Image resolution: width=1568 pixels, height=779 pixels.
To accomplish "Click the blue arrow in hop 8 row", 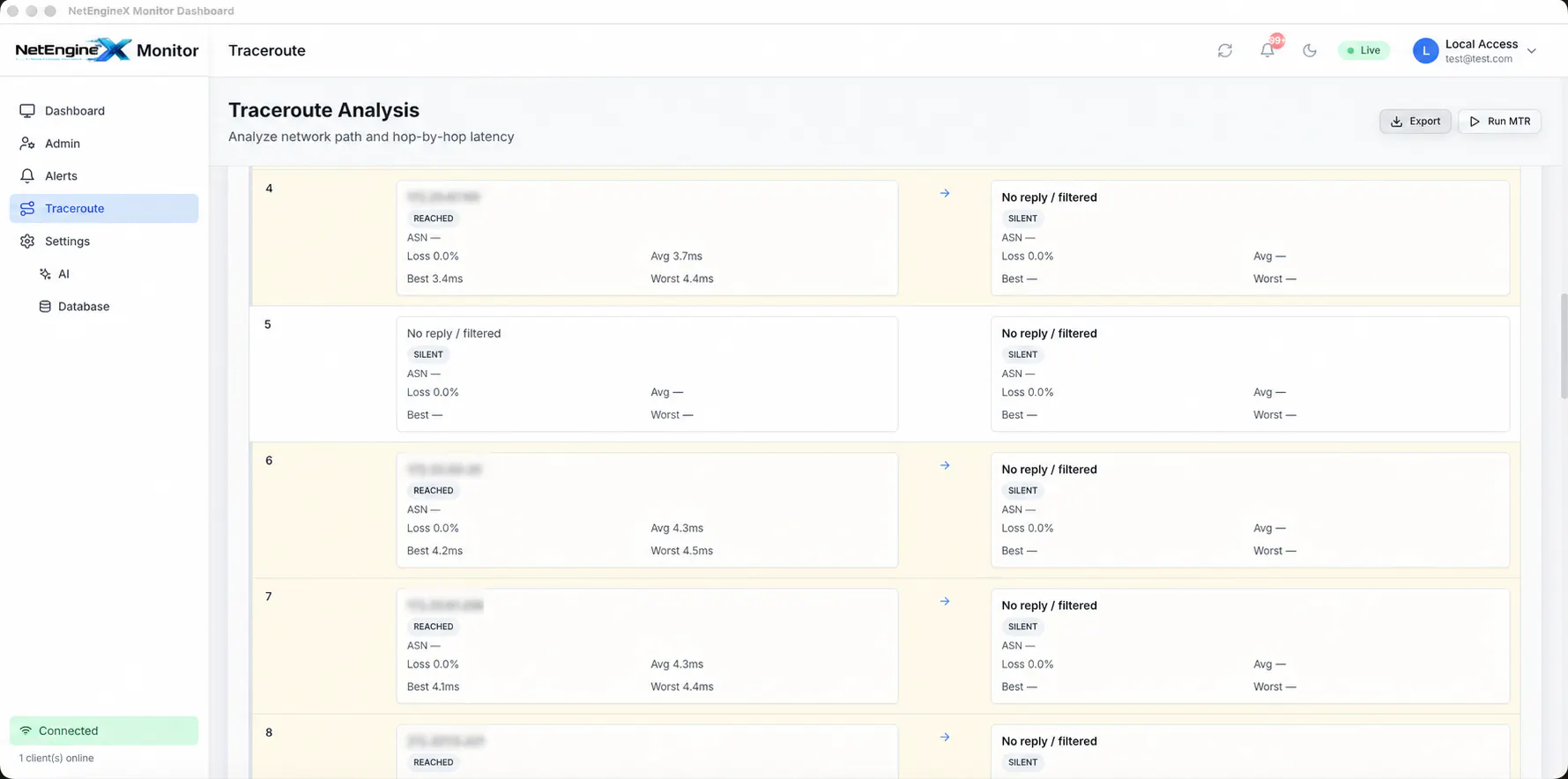I will point(945,737).
